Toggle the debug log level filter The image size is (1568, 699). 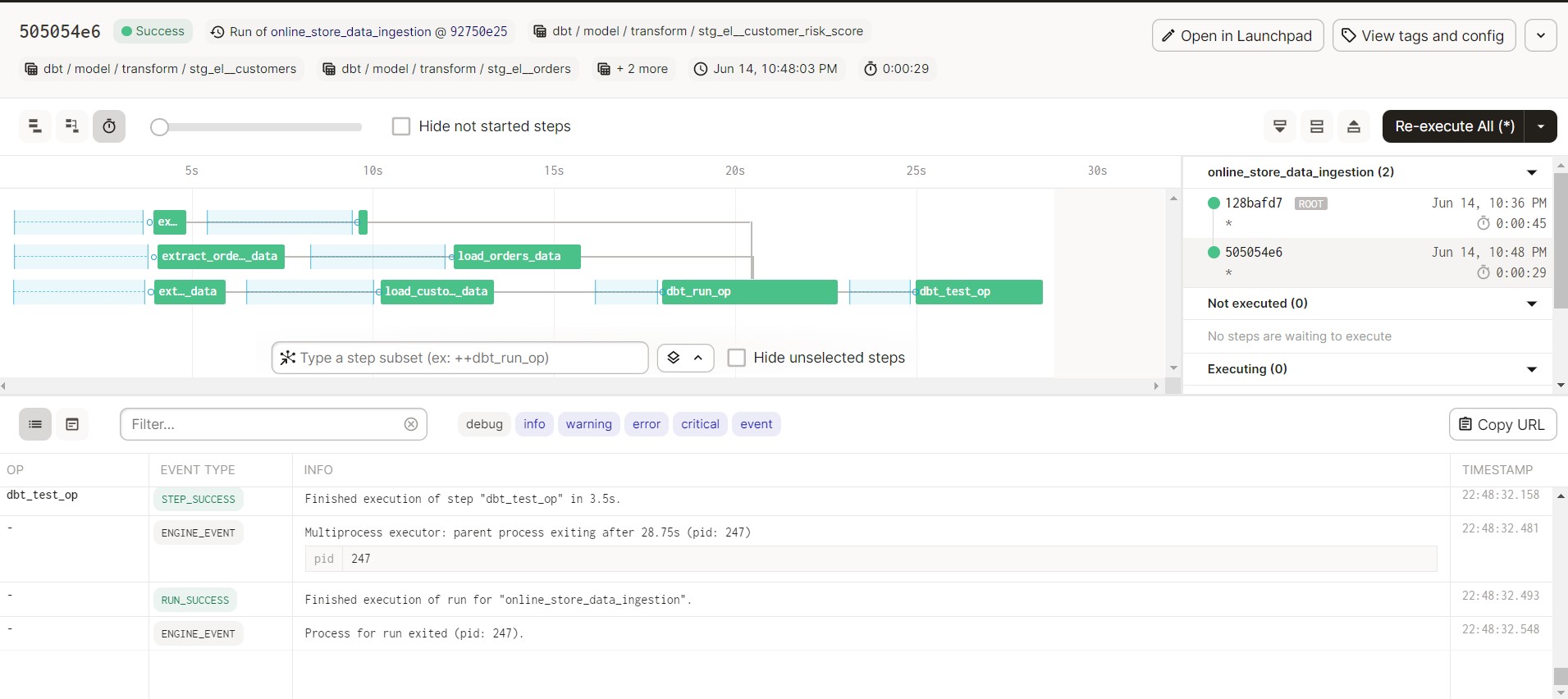tap(484, 424)
